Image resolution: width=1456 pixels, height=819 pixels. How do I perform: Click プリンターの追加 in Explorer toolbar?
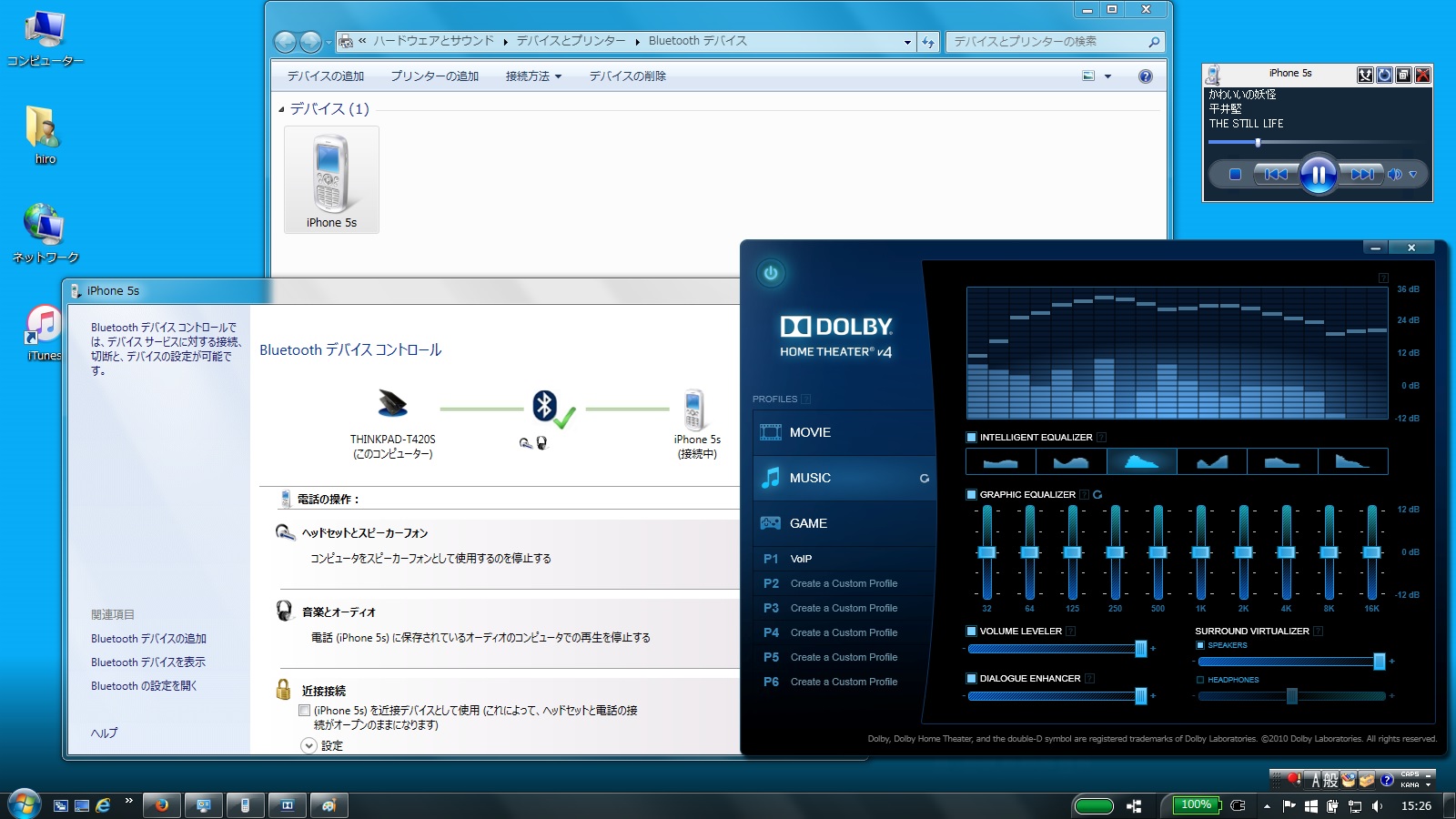[x=435, y=76]
